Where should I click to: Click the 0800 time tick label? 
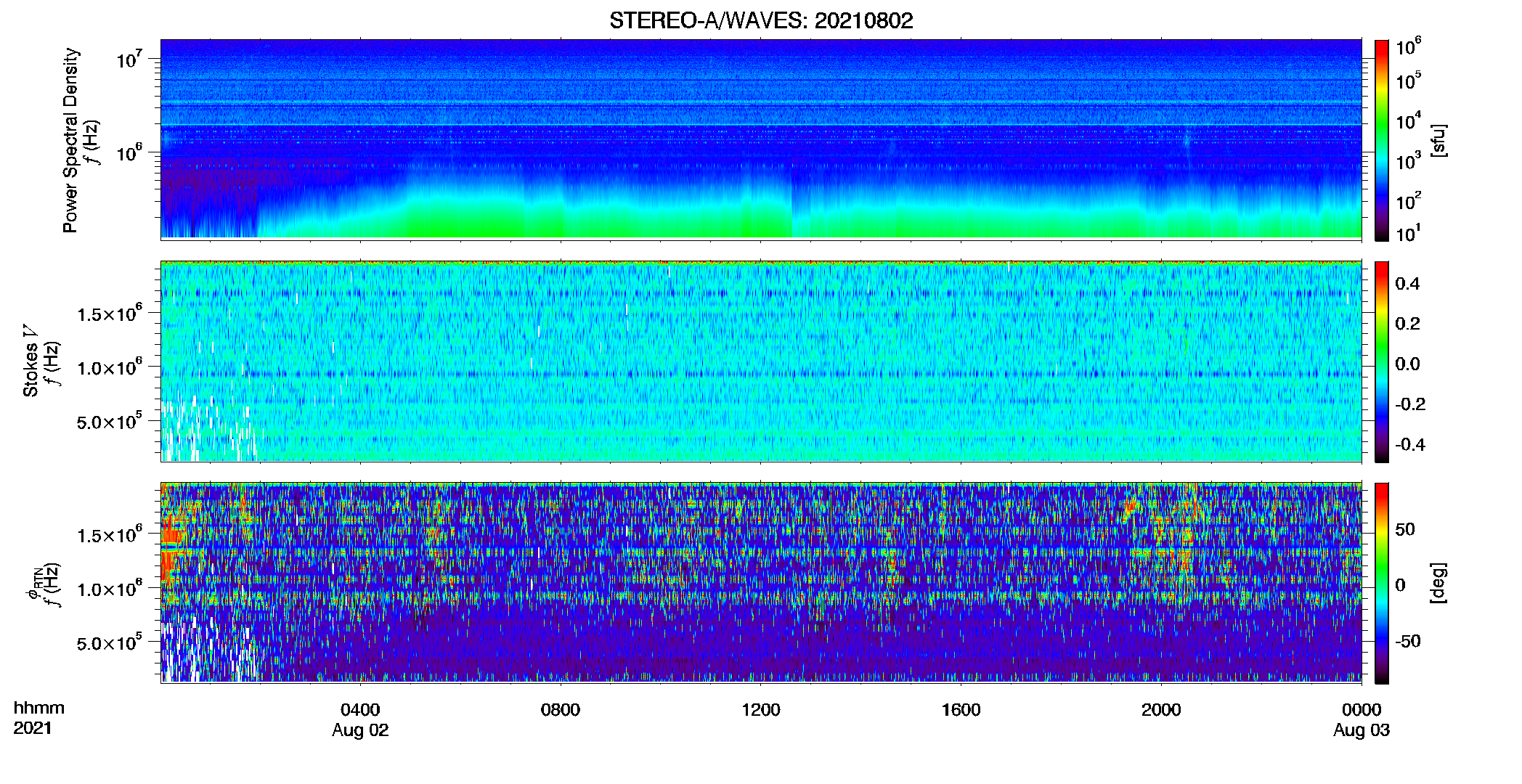pyautogui.click(x=560, y=710)
